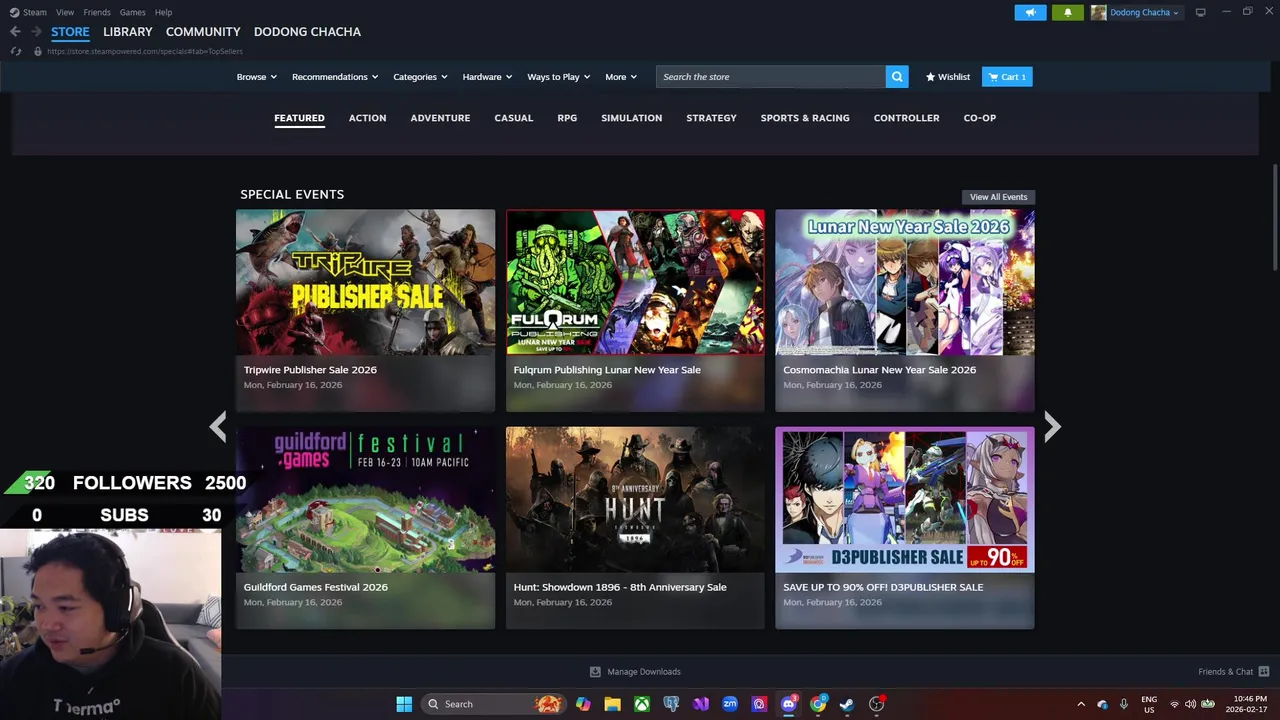
Task: Click the Steam back navigation arrow
Action: 15,32
